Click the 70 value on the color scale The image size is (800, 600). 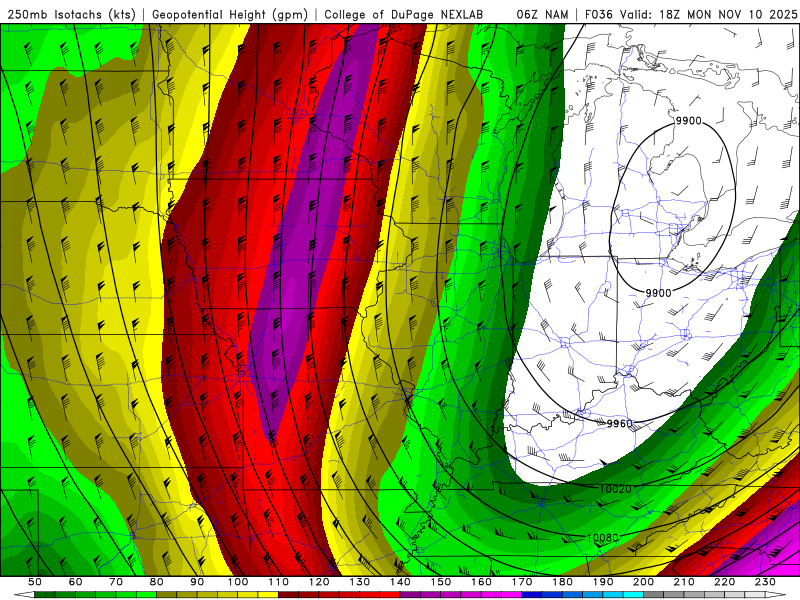pos(116,582)
